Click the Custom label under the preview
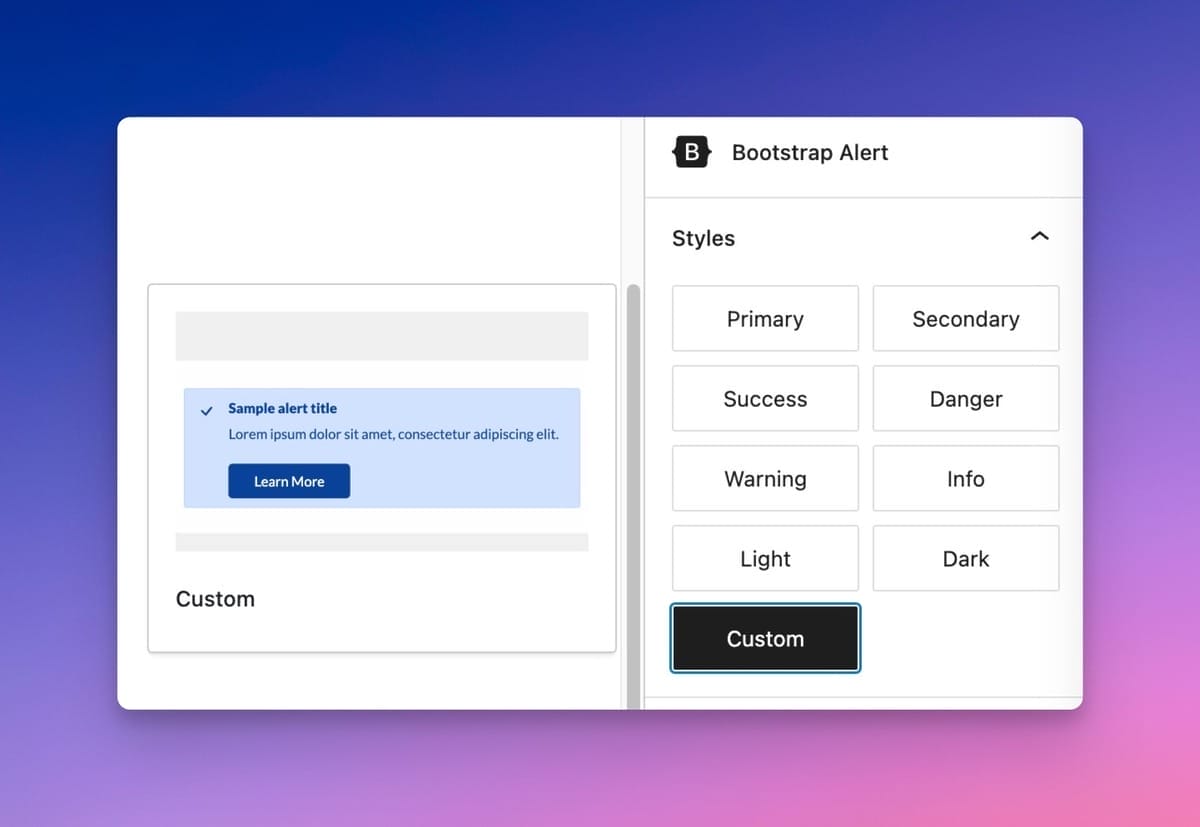Screen dimensions: 1200x827 pyautogui.click(x=215, y=599)
